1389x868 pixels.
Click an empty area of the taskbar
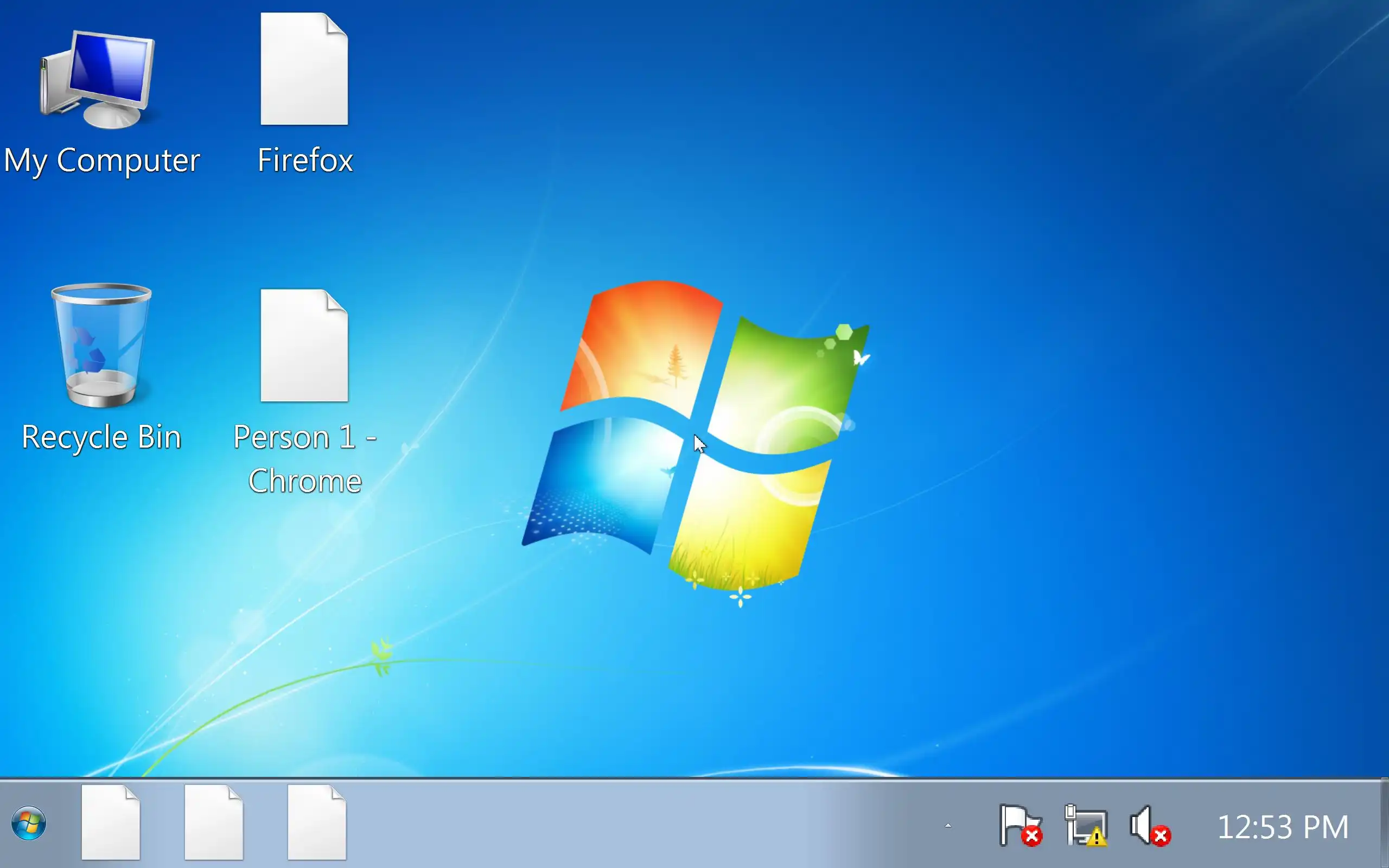point(632,825)
